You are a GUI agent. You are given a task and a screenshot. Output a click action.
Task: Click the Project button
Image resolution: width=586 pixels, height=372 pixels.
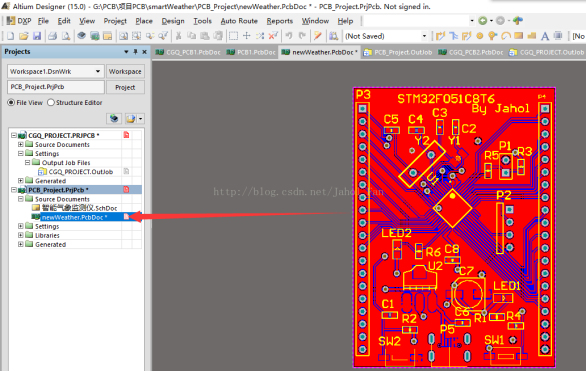tap(125, 87)
